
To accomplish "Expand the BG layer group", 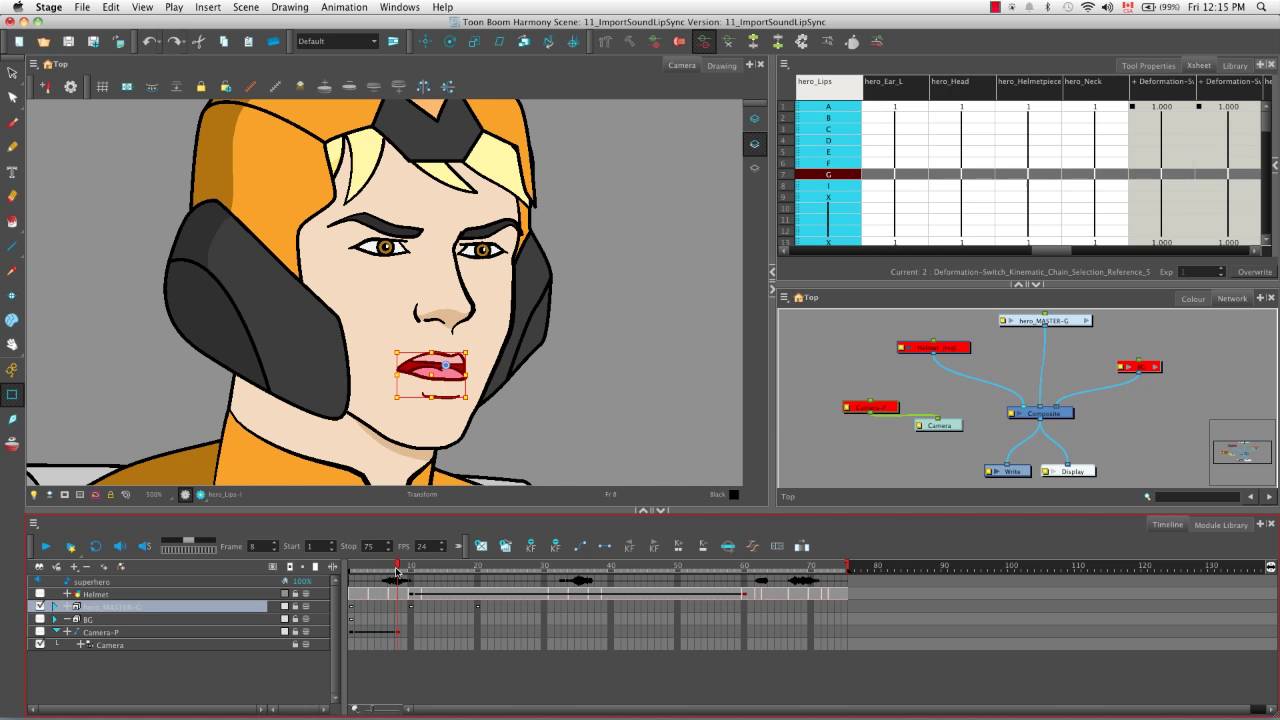I will click(x=55, y=619).
